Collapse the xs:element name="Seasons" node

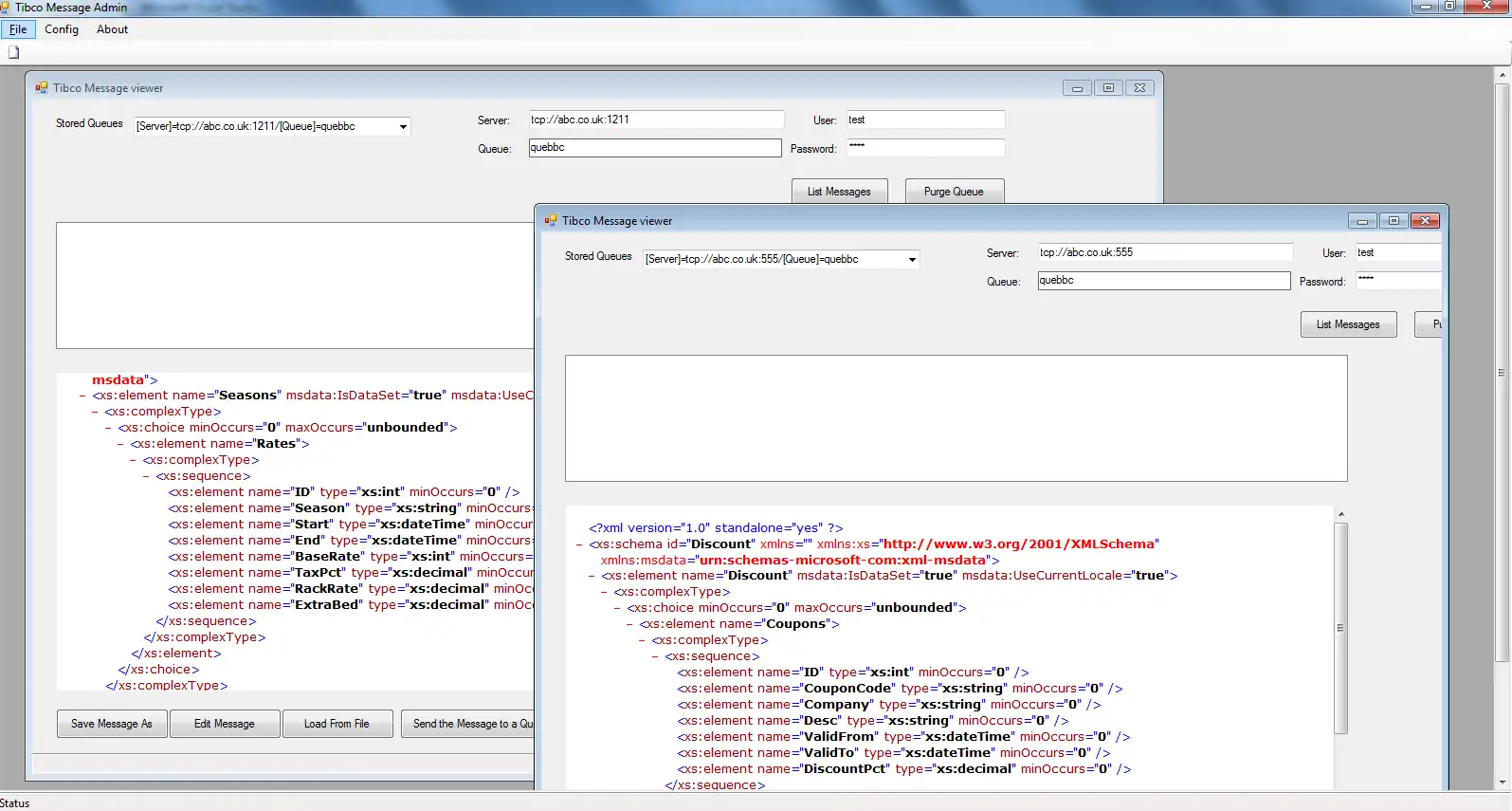pos(82,396)
